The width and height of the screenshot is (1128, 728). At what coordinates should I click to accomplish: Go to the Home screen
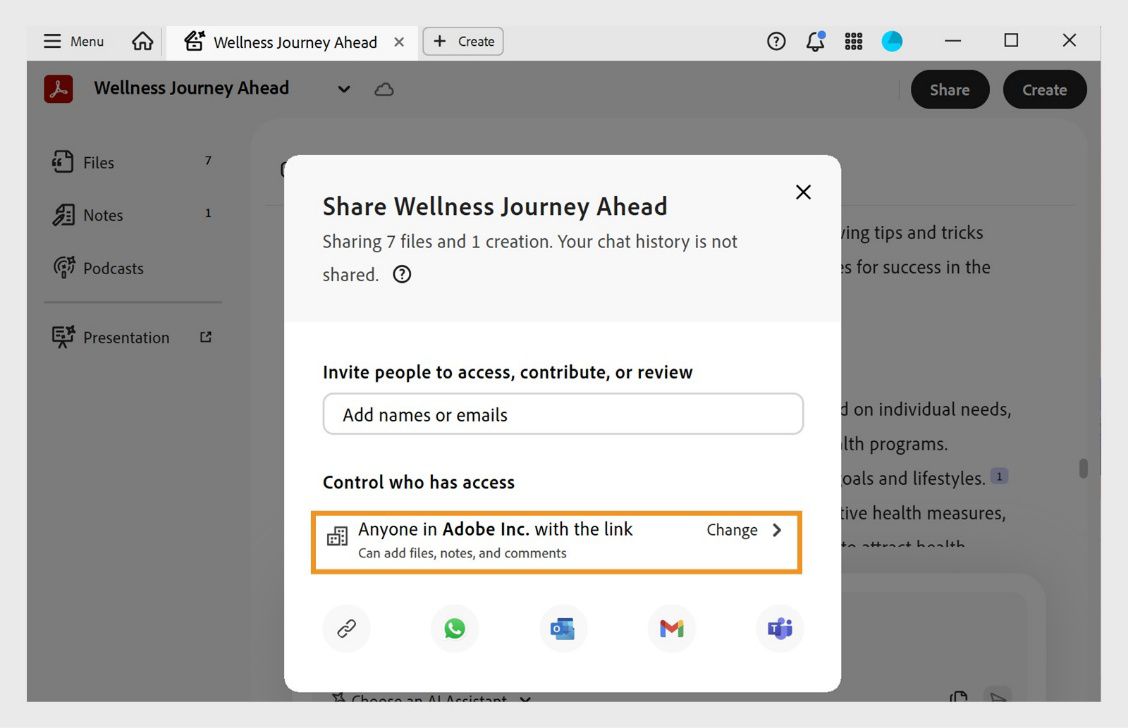point(142,41)
